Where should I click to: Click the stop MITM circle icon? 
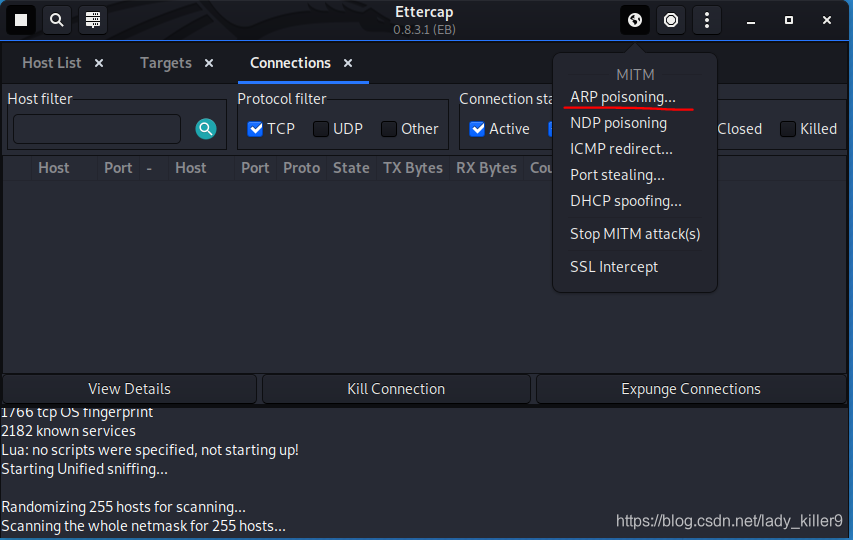pos(671,20)
